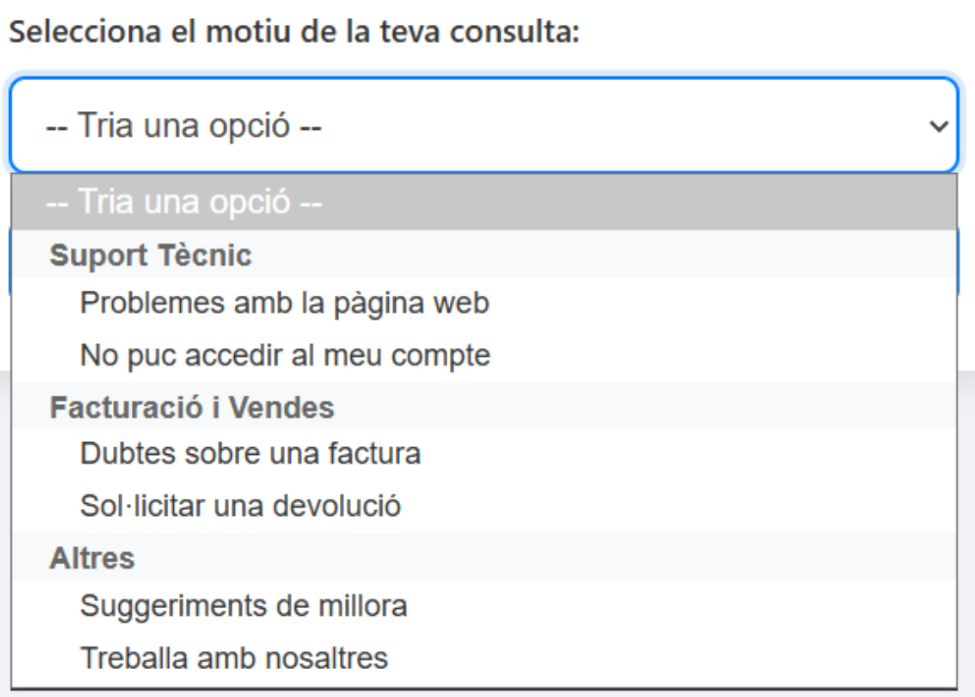The image size is (975, 697).
Task: Click the 'Altres' group header
Action: 92,558
